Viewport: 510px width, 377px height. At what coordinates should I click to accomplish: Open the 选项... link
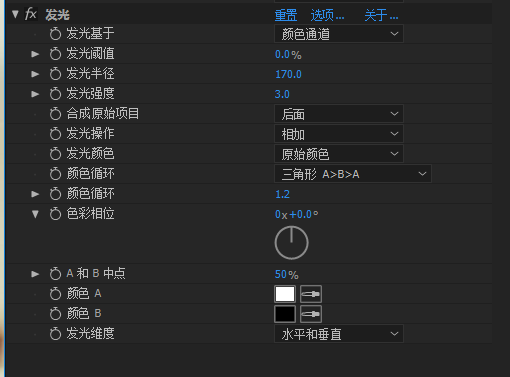(327, 15)
